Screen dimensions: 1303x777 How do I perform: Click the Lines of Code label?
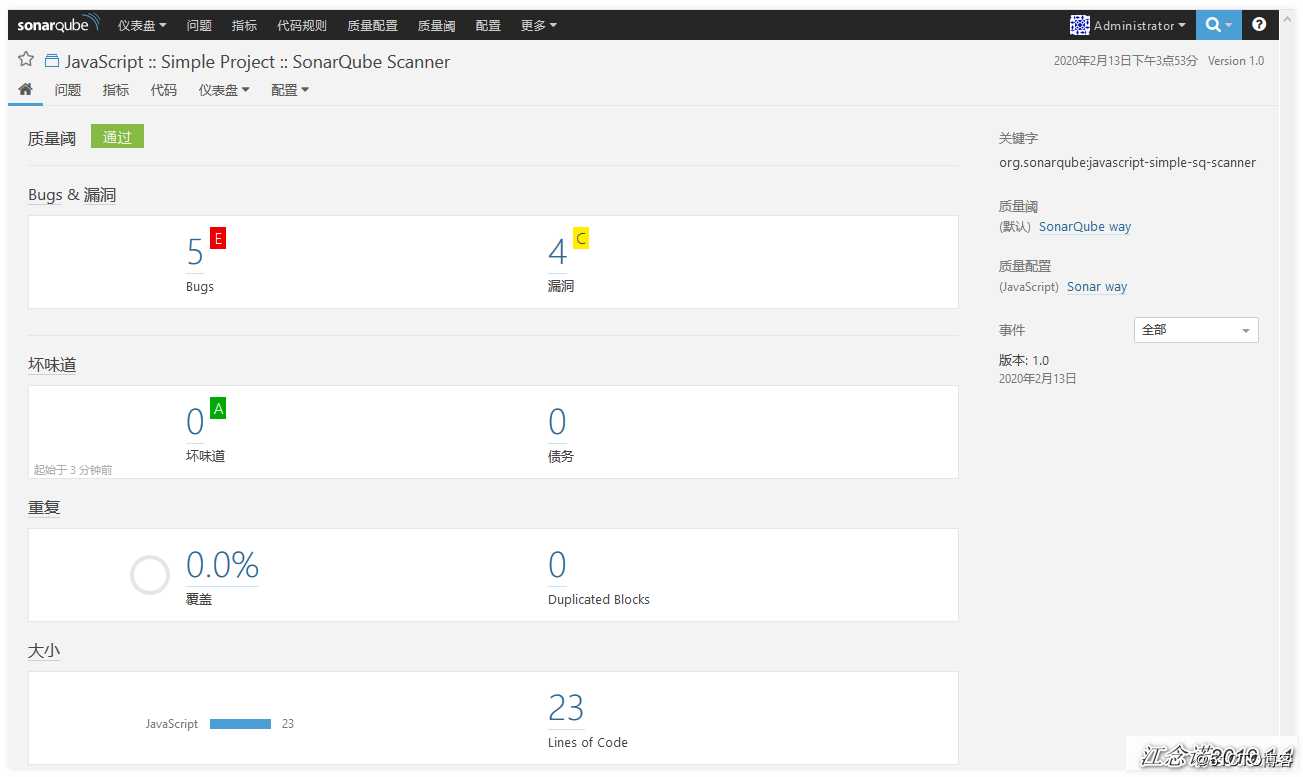588,742
